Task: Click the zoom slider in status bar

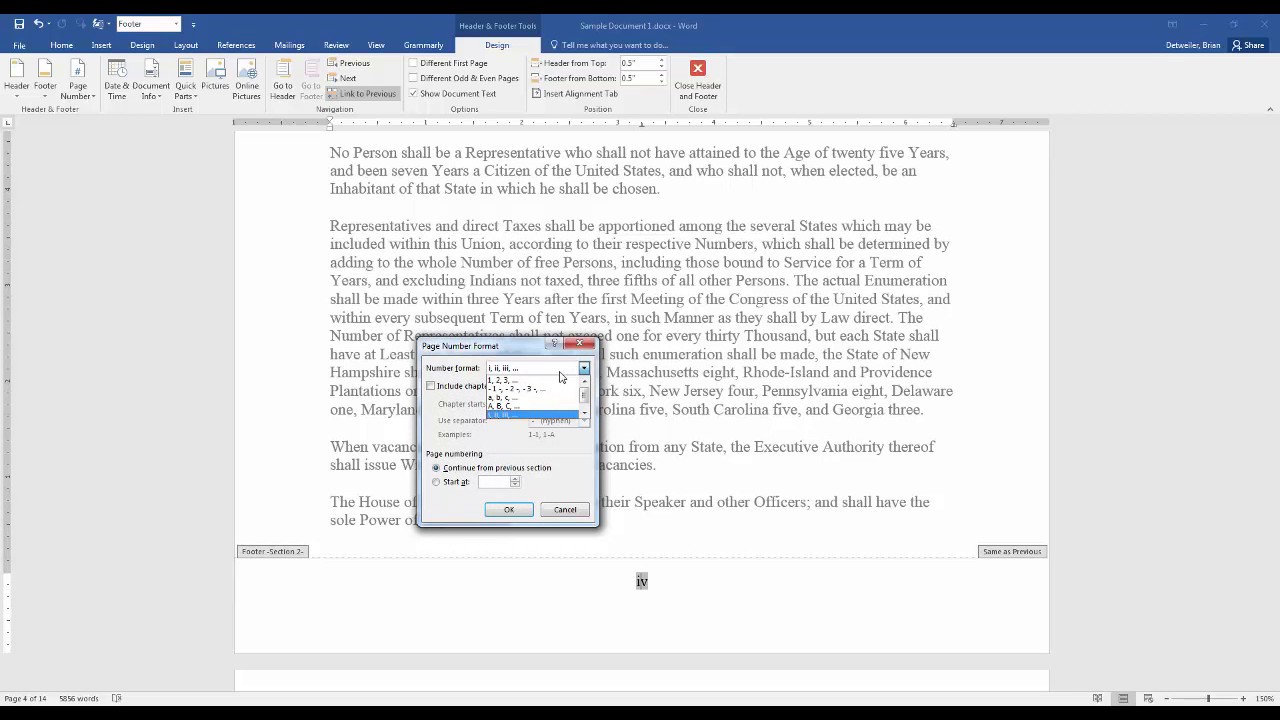Action: pos(1207,698)
